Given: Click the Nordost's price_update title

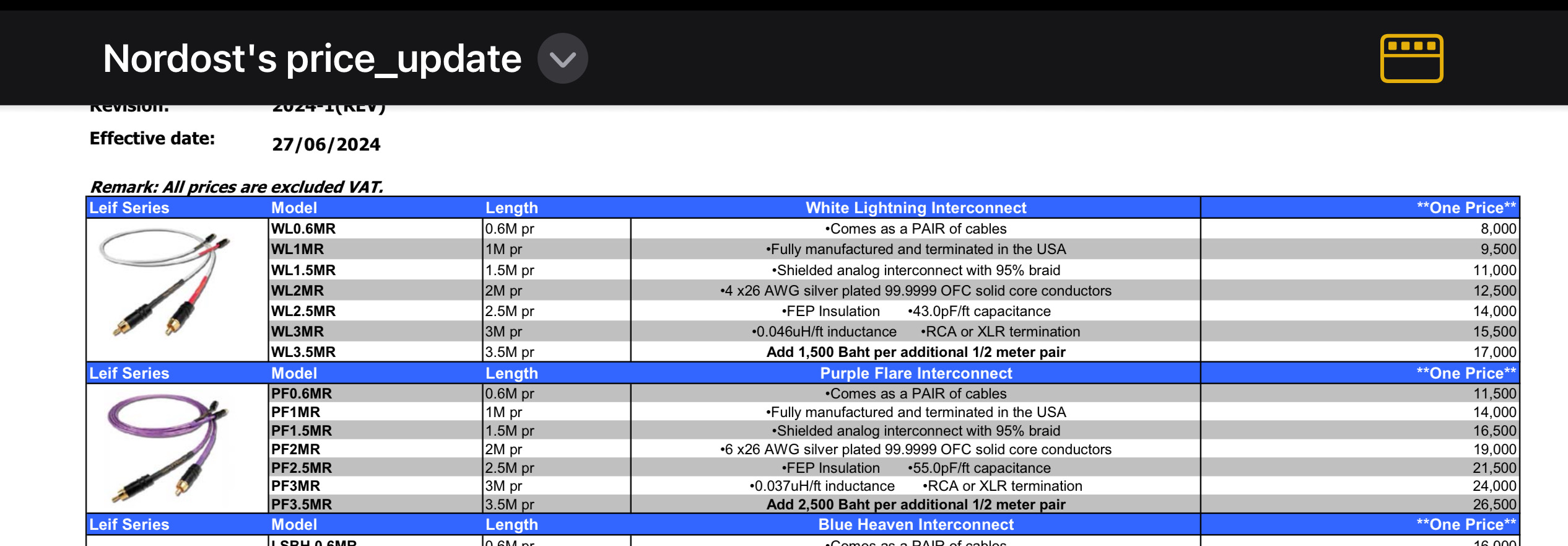Looking at the screenshot, I should tap(312, 58).
